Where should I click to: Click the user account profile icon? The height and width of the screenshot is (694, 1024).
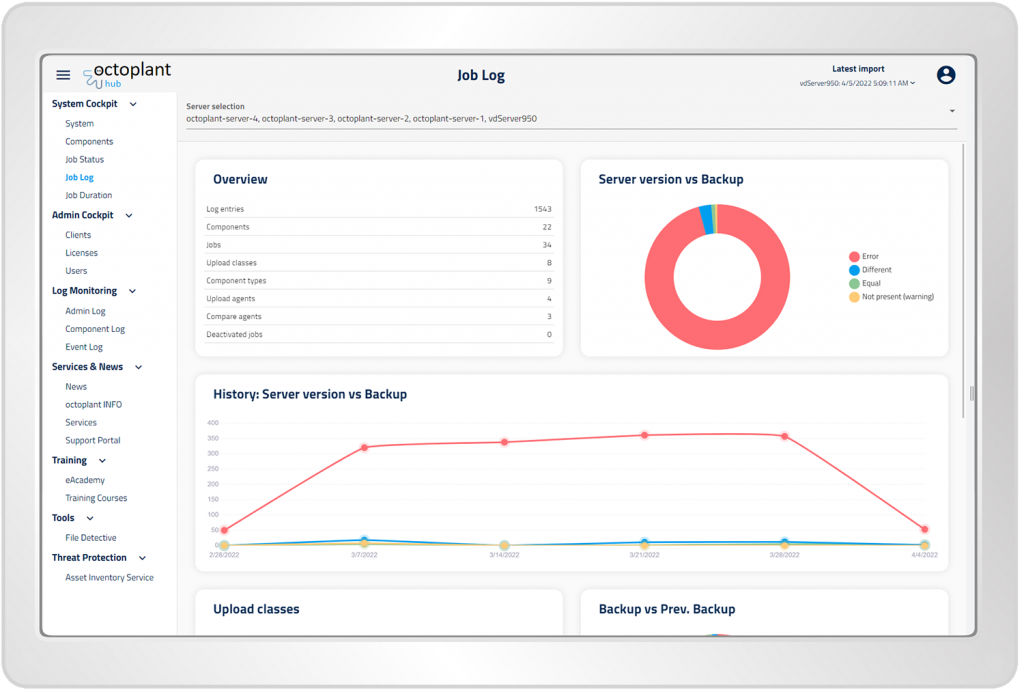coord(945,75)
